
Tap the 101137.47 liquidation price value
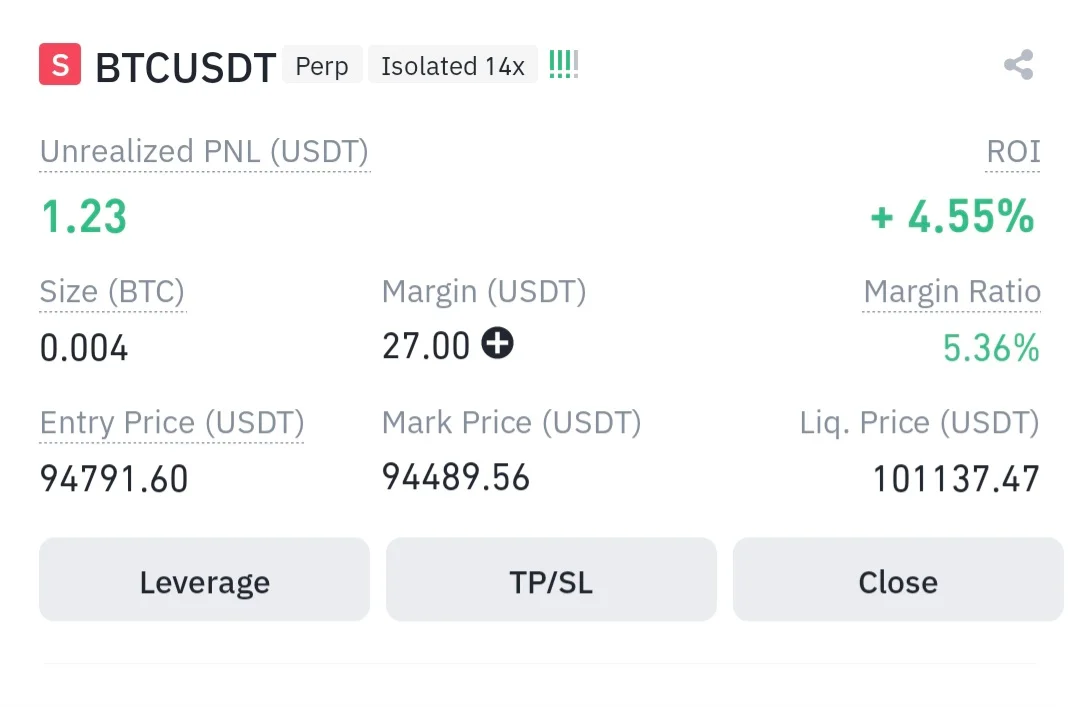(x=955, y=479)
